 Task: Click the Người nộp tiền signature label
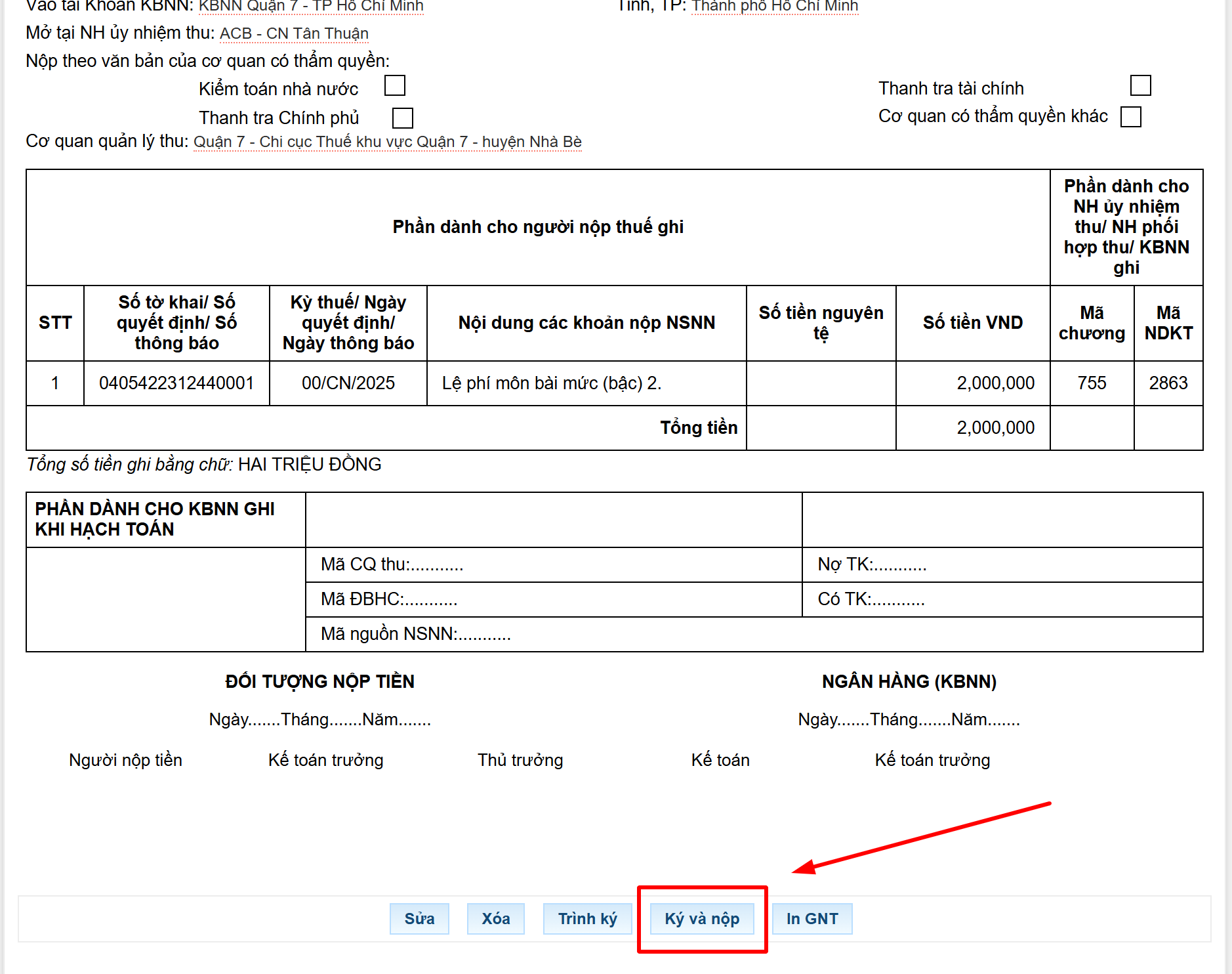tap(125, 760)
